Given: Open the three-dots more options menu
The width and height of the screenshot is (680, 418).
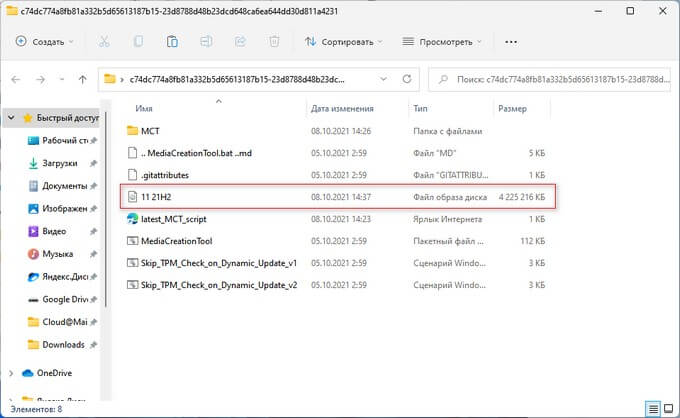Looking at the screenshot, I should pyautogui.click(x=511, y=42).
